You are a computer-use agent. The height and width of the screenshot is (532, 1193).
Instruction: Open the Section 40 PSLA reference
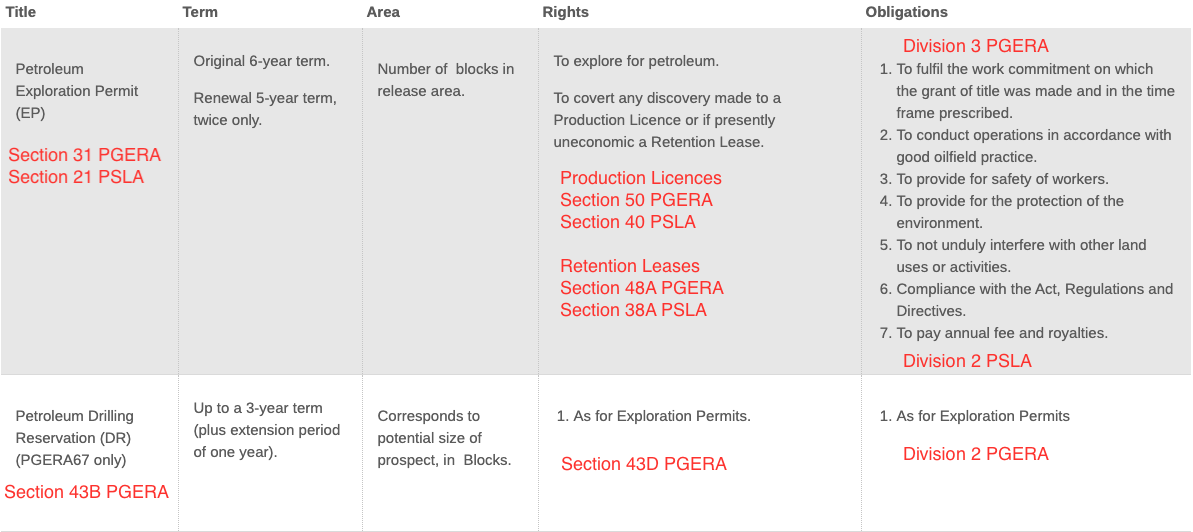coord(627,222)
